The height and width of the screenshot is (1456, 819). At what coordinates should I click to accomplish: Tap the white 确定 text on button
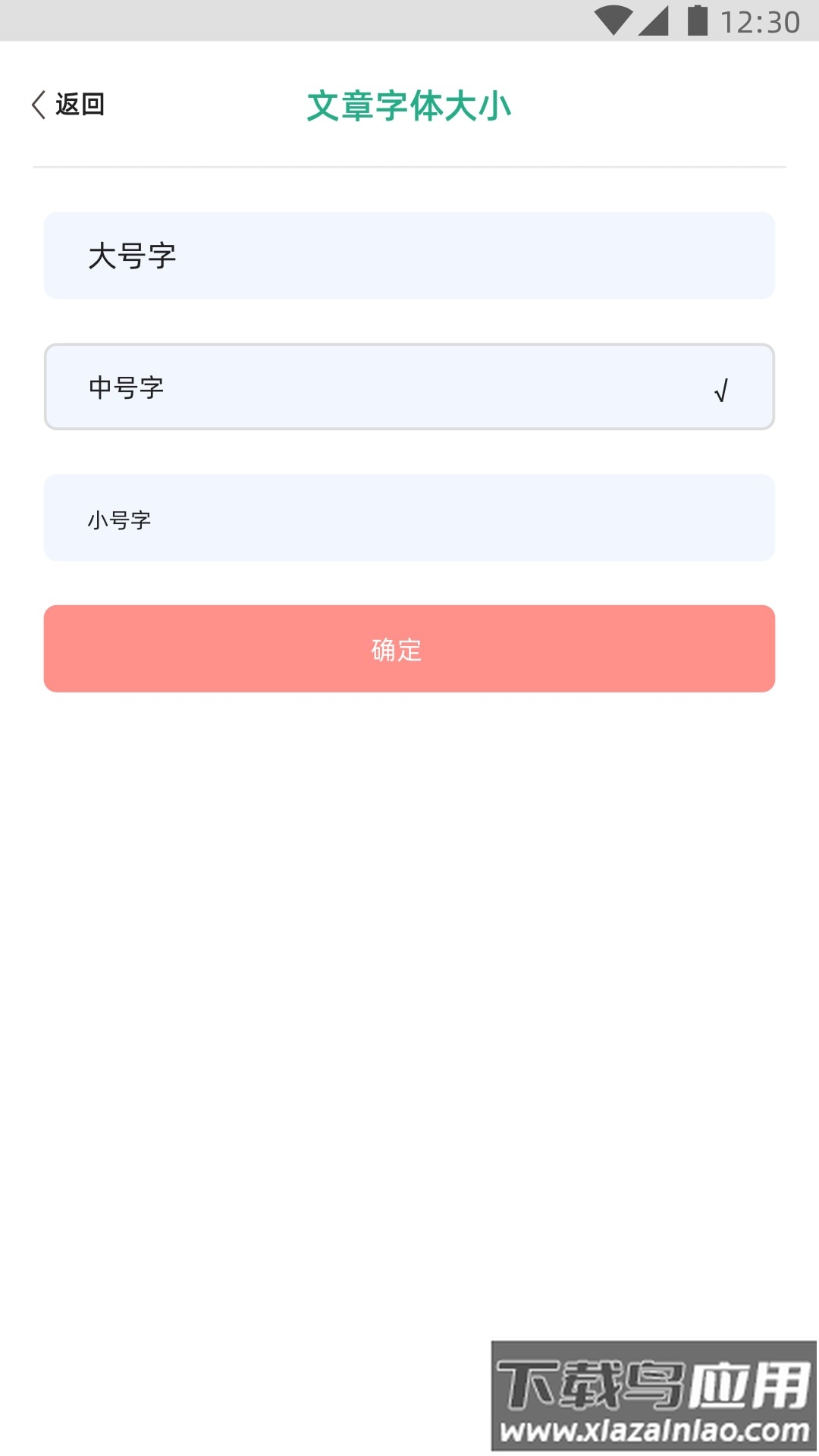tap(397, 650)
